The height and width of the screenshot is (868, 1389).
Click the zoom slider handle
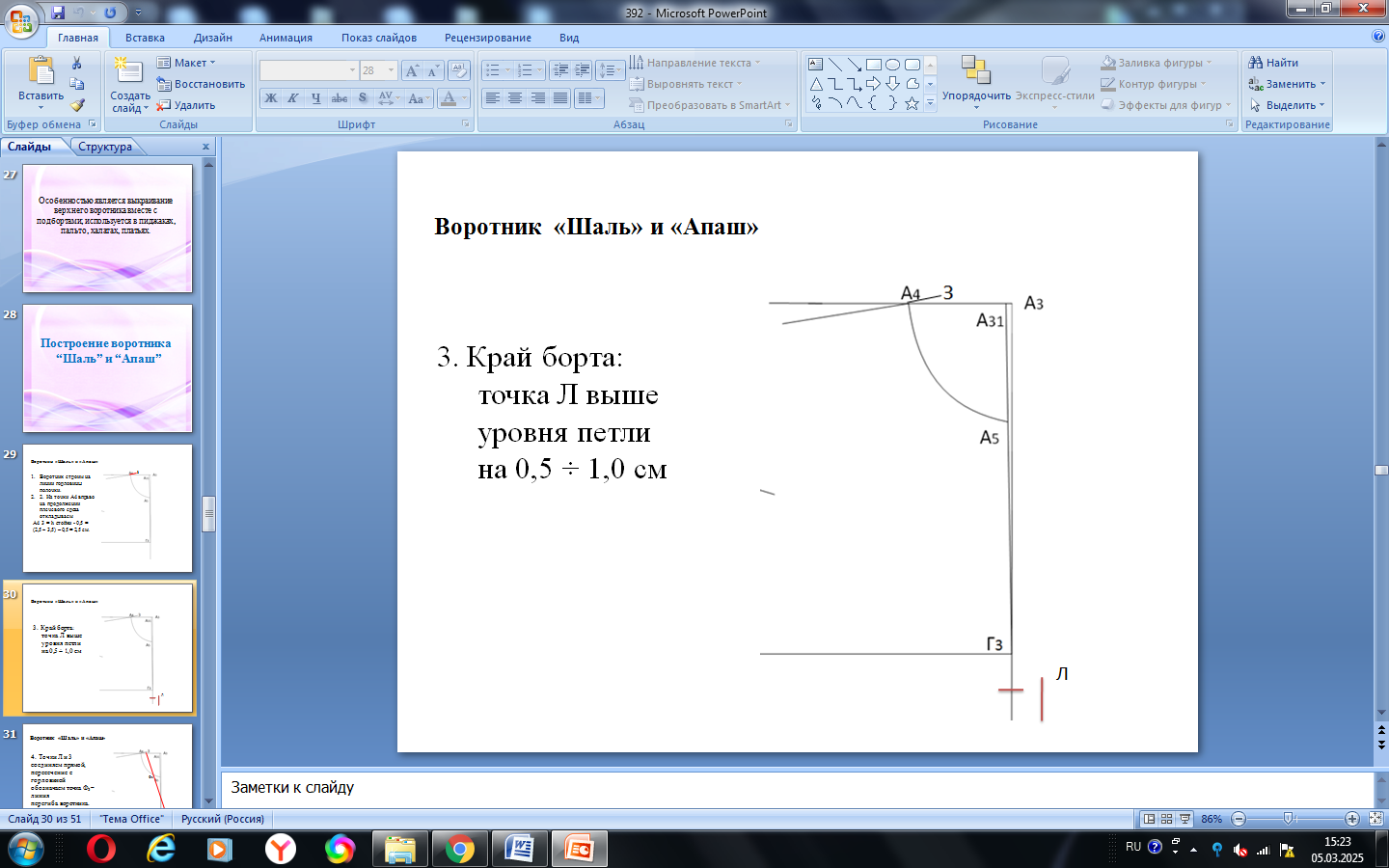(x=1289, y=819)
